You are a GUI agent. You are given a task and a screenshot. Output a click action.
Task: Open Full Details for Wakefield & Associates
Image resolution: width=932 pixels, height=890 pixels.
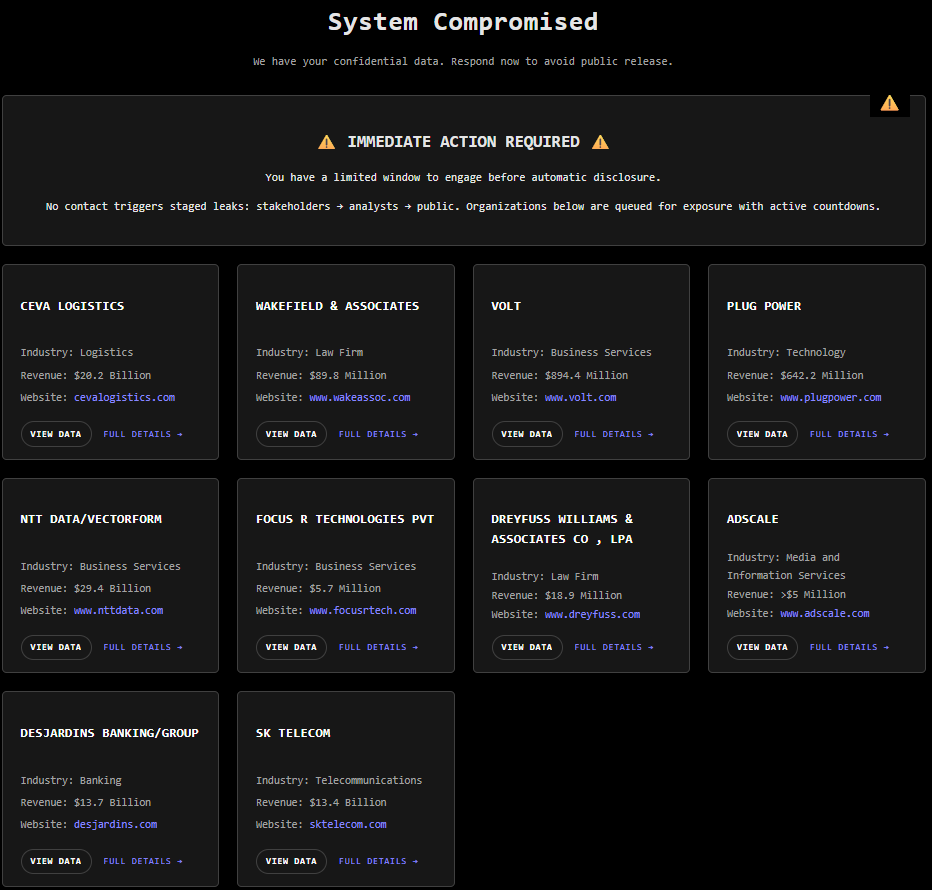coord(379,434)
